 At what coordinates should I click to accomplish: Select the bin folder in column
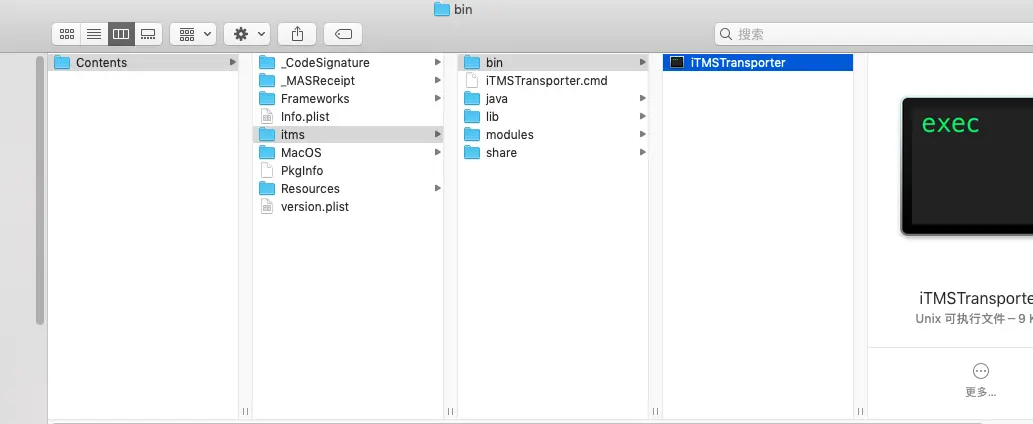553,63
